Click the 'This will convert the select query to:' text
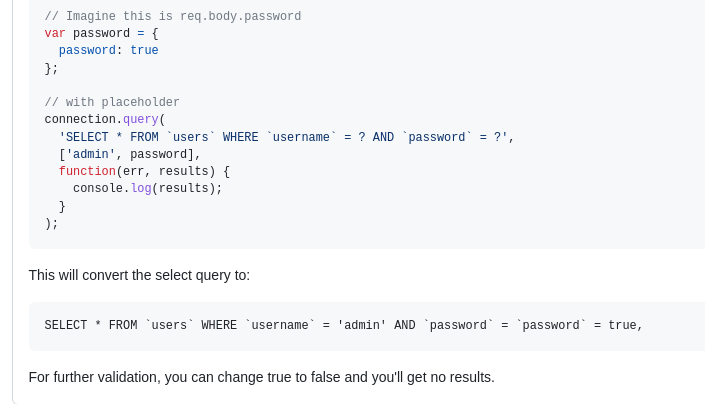This screenshot has width=705, height=404. (x=139, y=275)
